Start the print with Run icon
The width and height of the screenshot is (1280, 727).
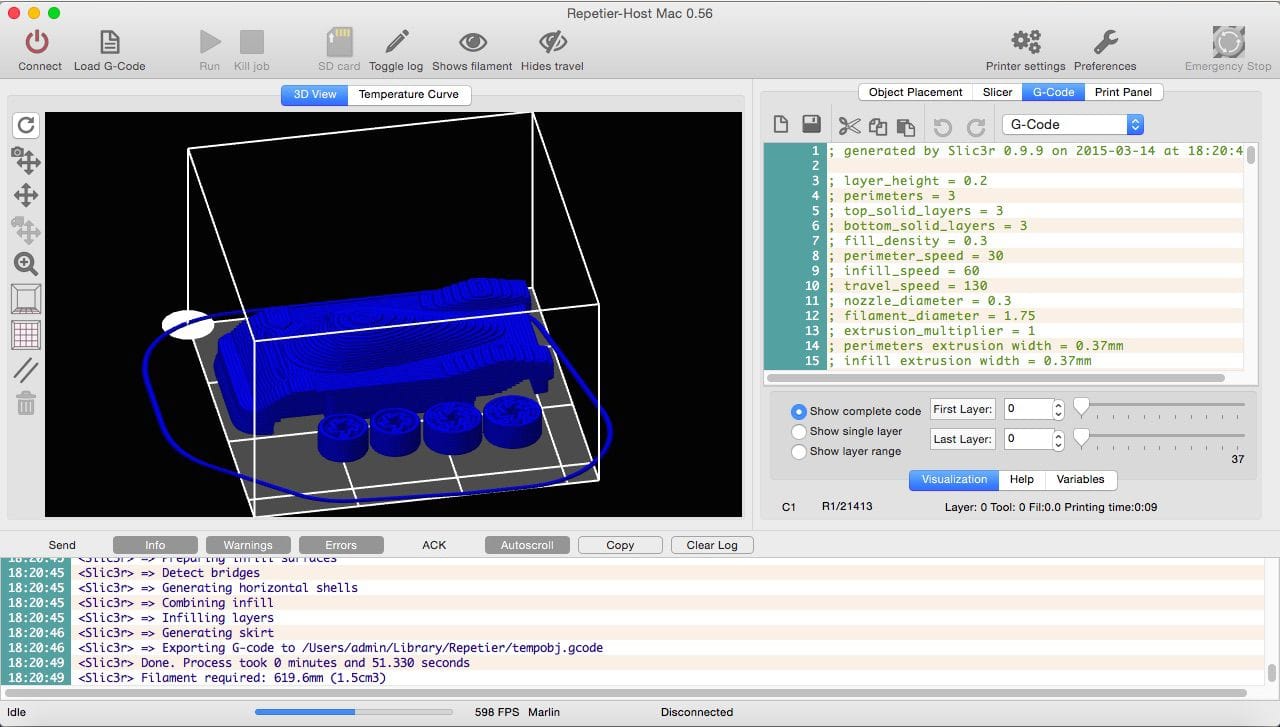pos(210,42)
